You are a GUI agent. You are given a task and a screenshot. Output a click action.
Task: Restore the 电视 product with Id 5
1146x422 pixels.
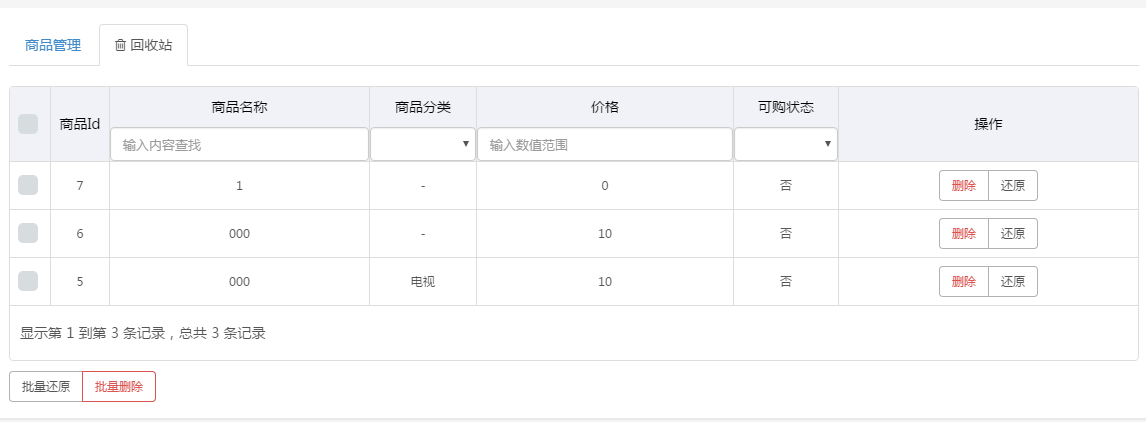tap(1013, 282)
